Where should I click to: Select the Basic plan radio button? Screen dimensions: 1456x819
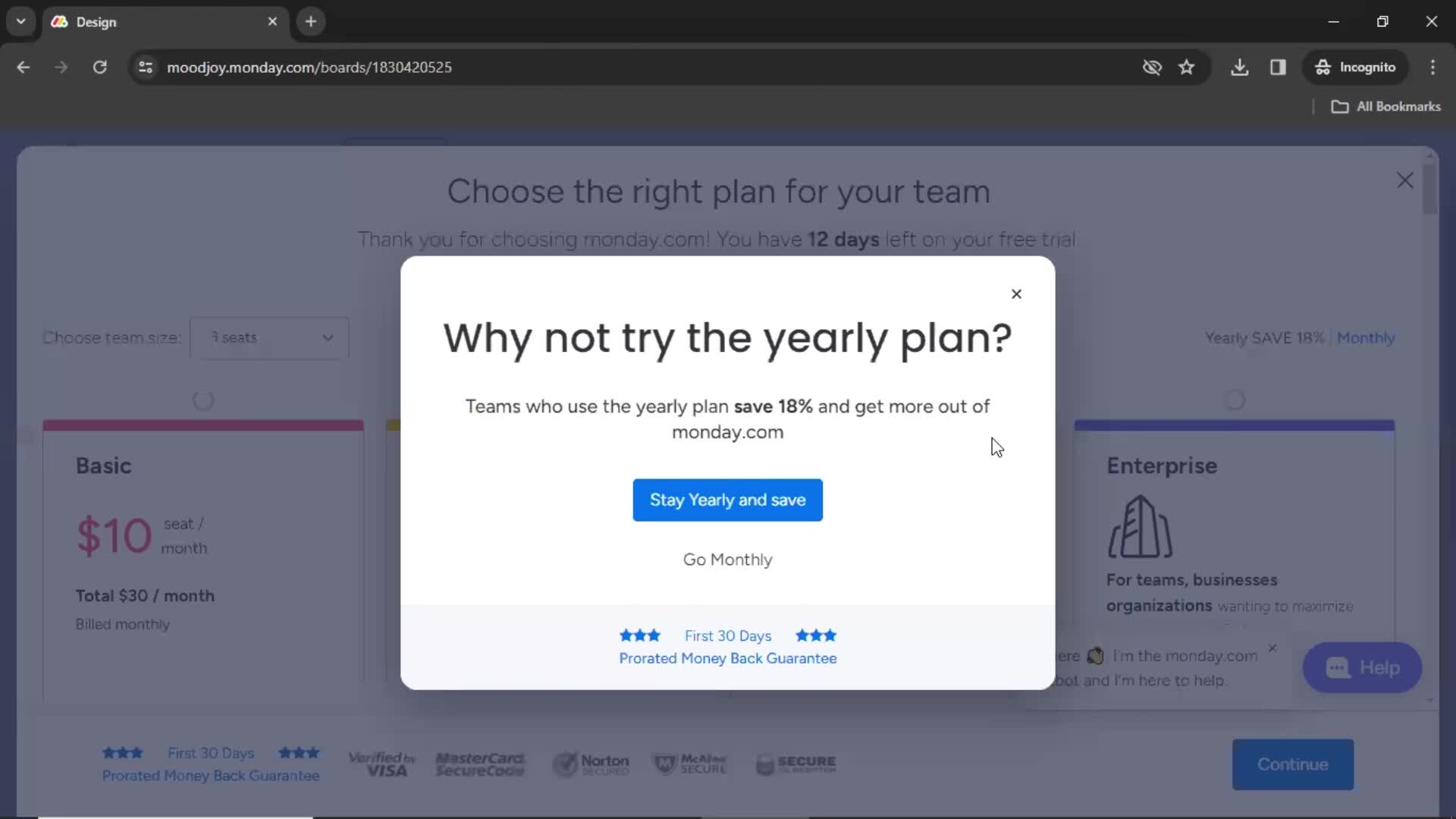[203, 400]
